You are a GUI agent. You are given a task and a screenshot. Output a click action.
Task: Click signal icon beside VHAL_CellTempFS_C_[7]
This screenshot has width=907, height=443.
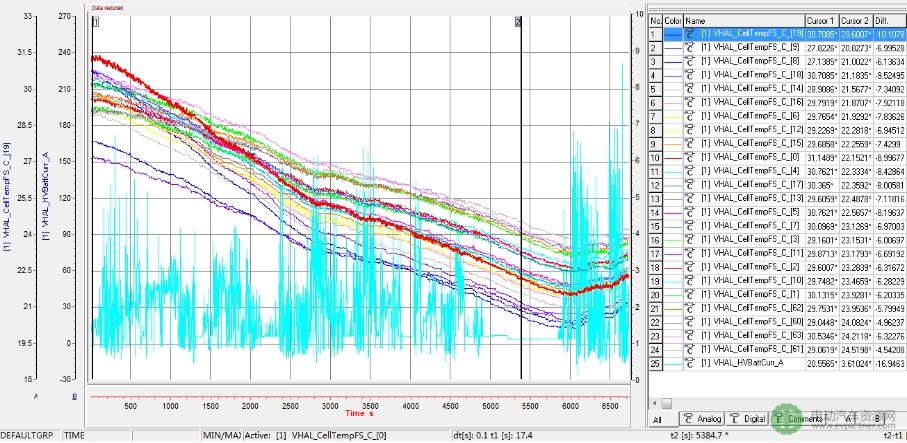689,226
